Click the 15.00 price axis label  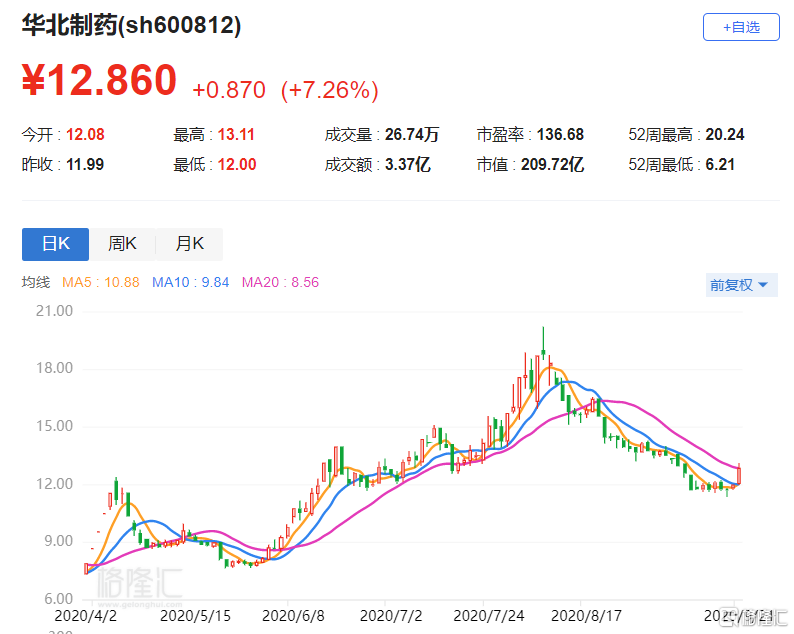54,426
